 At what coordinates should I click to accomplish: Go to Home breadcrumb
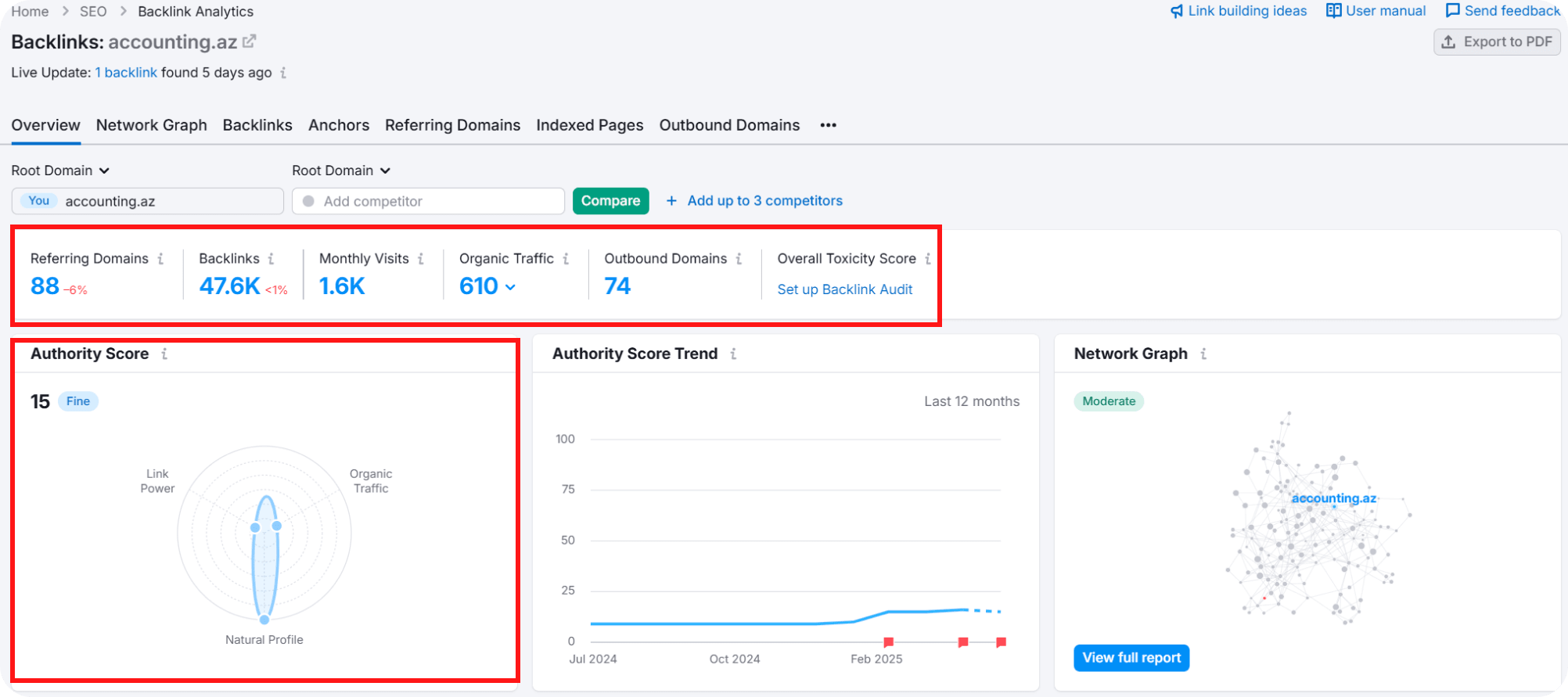click(30, 12)
